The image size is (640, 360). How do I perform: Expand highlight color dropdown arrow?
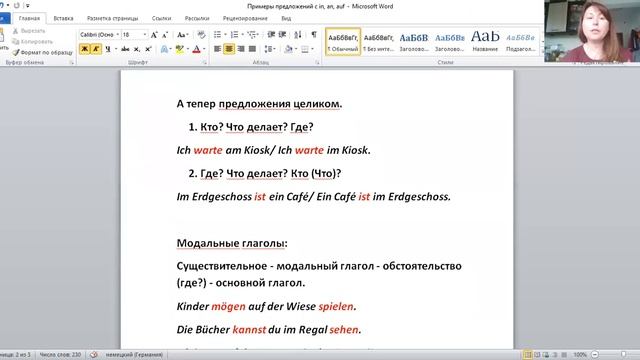pyautogui.click(x=188, y=49)
